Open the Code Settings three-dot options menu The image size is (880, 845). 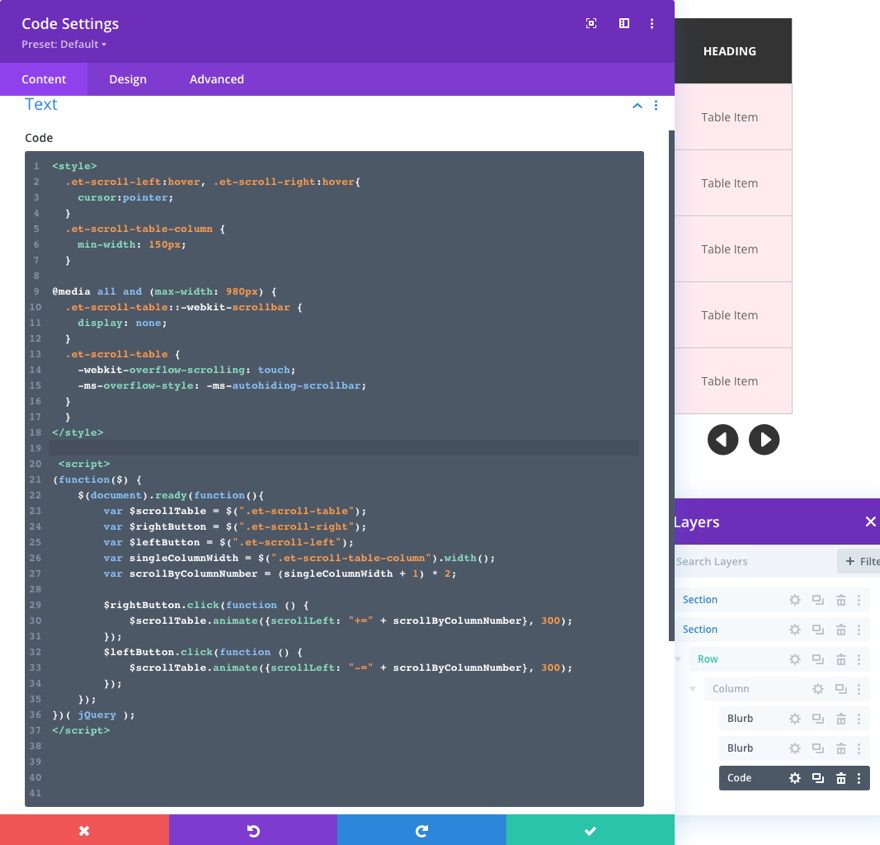[x=652, y=22]
